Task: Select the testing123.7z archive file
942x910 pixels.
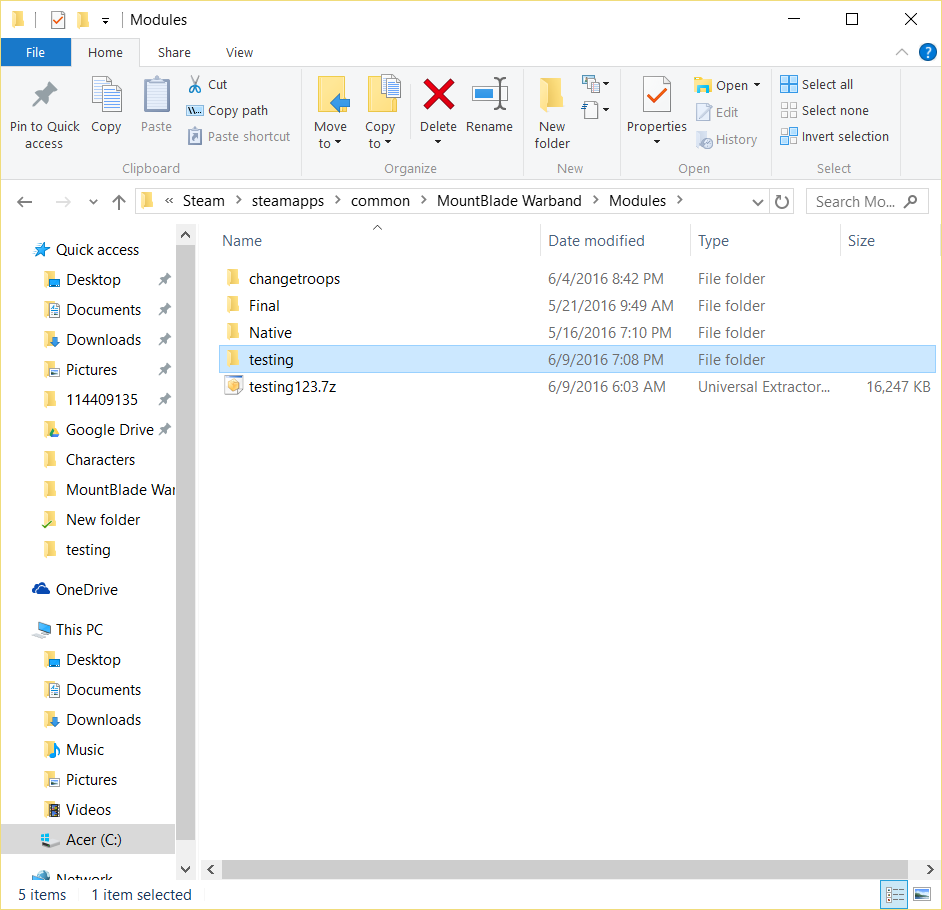Action: 292,387
